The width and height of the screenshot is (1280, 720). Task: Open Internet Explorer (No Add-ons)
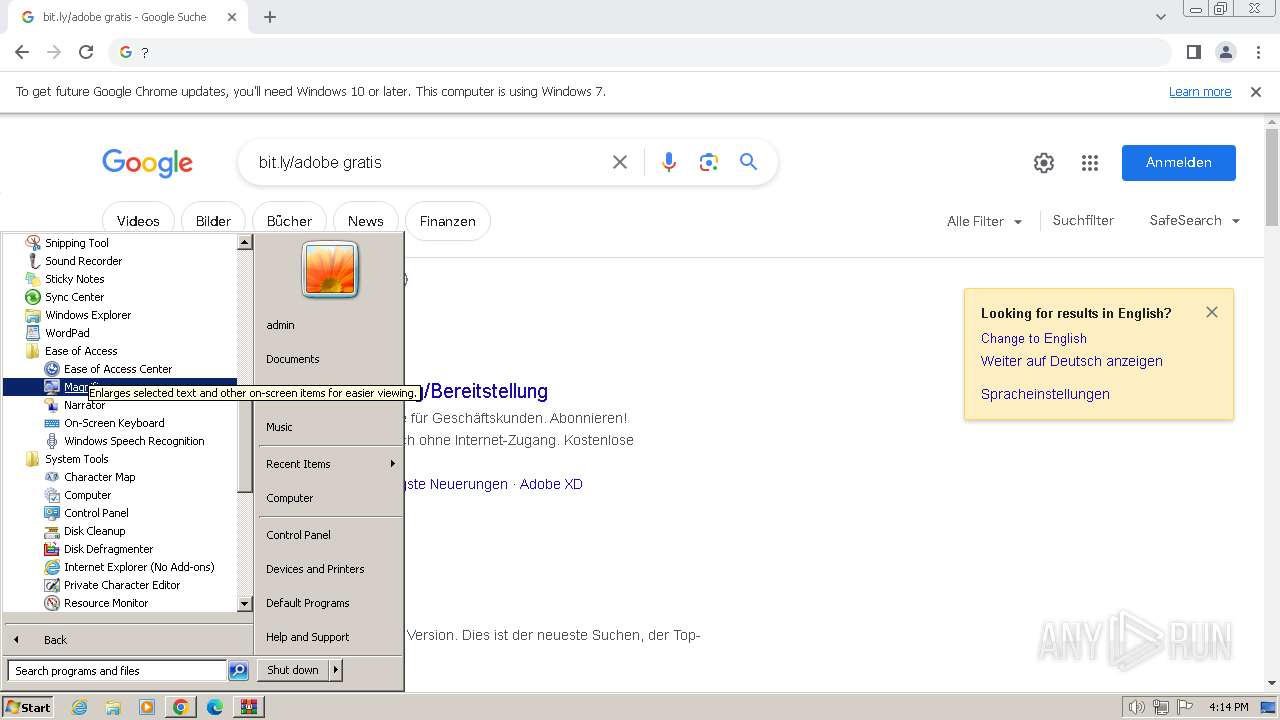pyautogui.click(x=139, y=567)
